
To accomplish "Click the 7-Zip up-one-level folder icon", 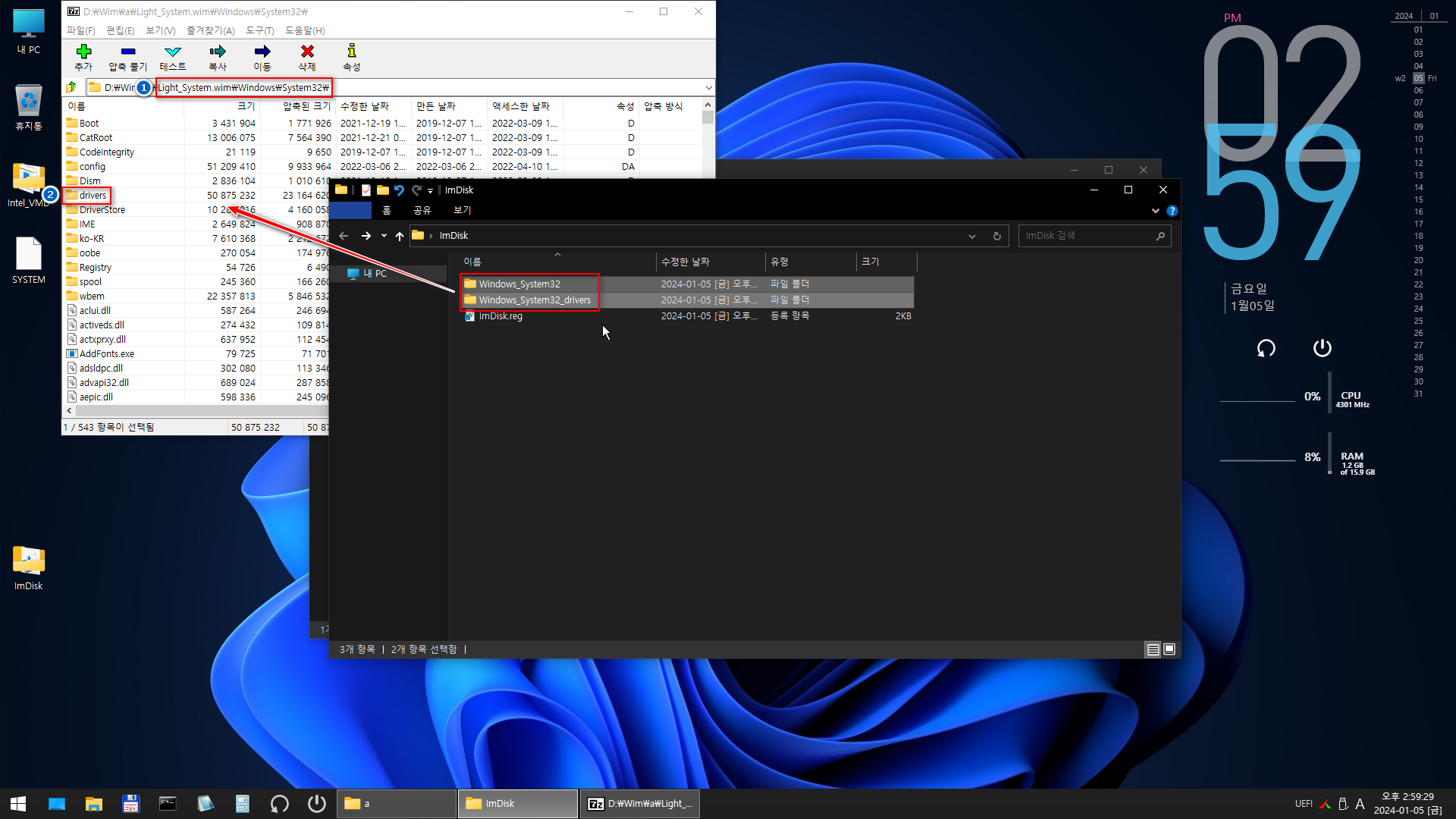I will click(71, 87).
